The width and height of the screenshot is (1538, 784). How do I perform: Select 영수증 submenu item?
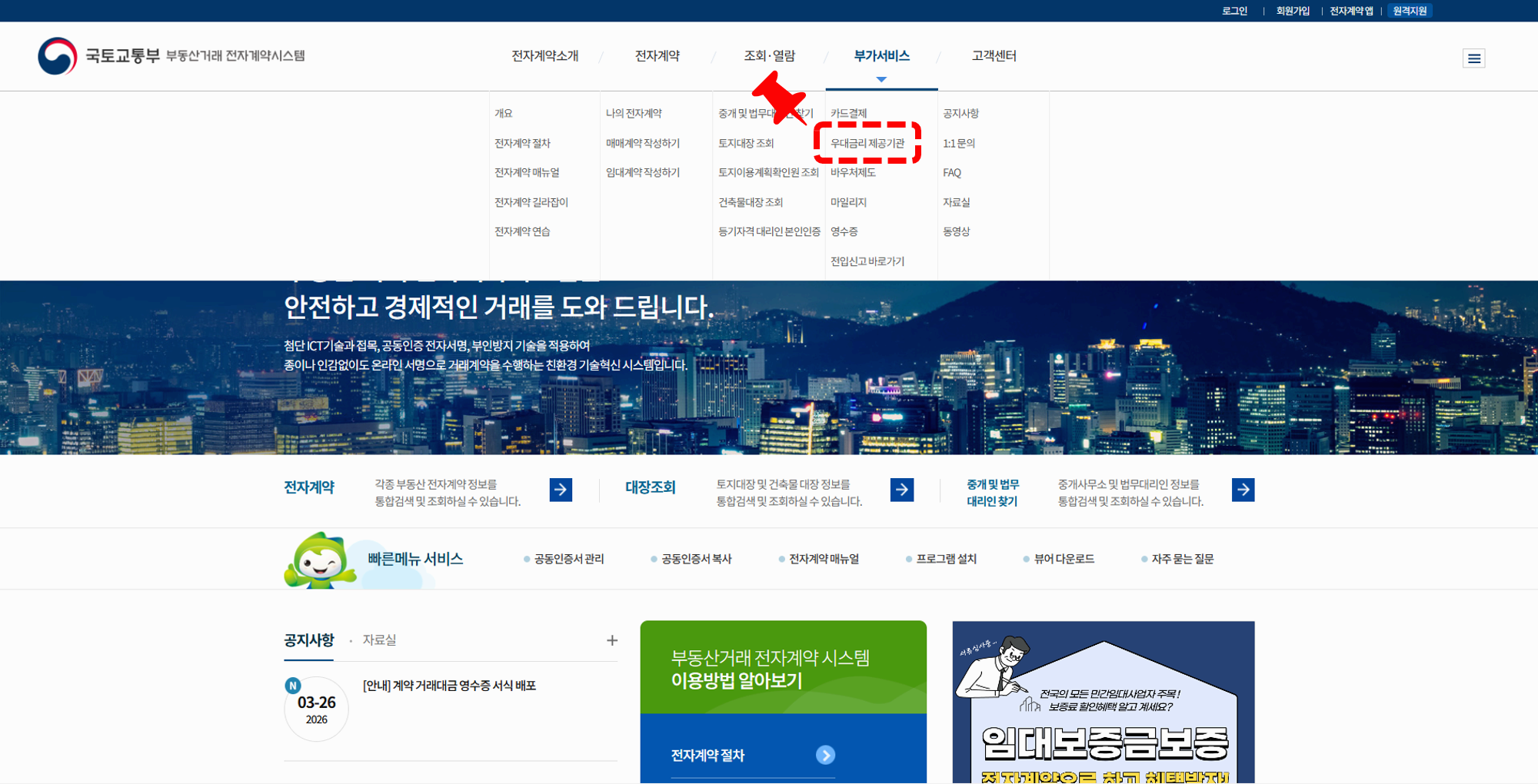click(x=844, y=231)
